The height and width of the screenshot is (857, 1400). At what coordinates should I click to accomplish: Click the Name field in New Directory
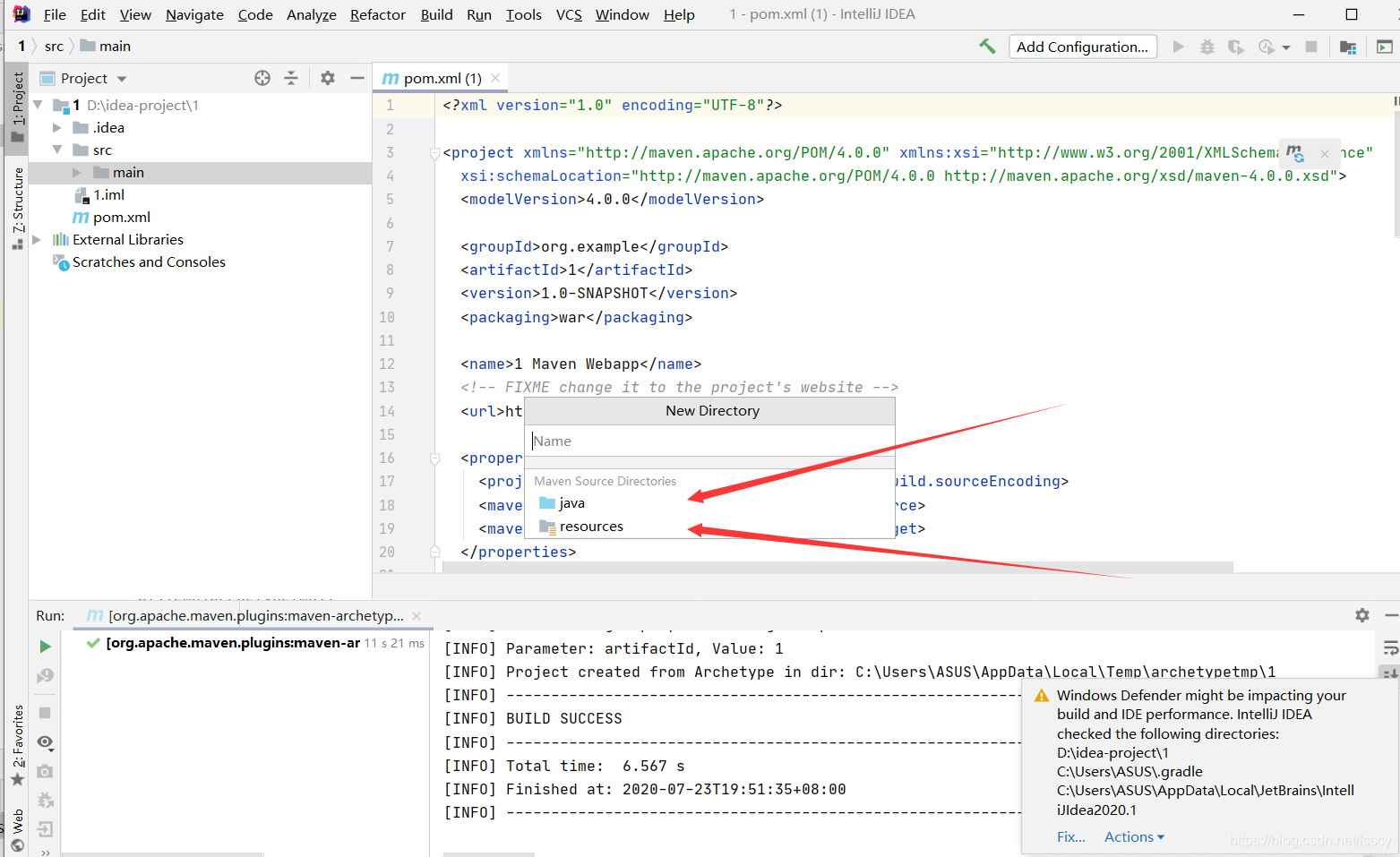coord(709,441)
